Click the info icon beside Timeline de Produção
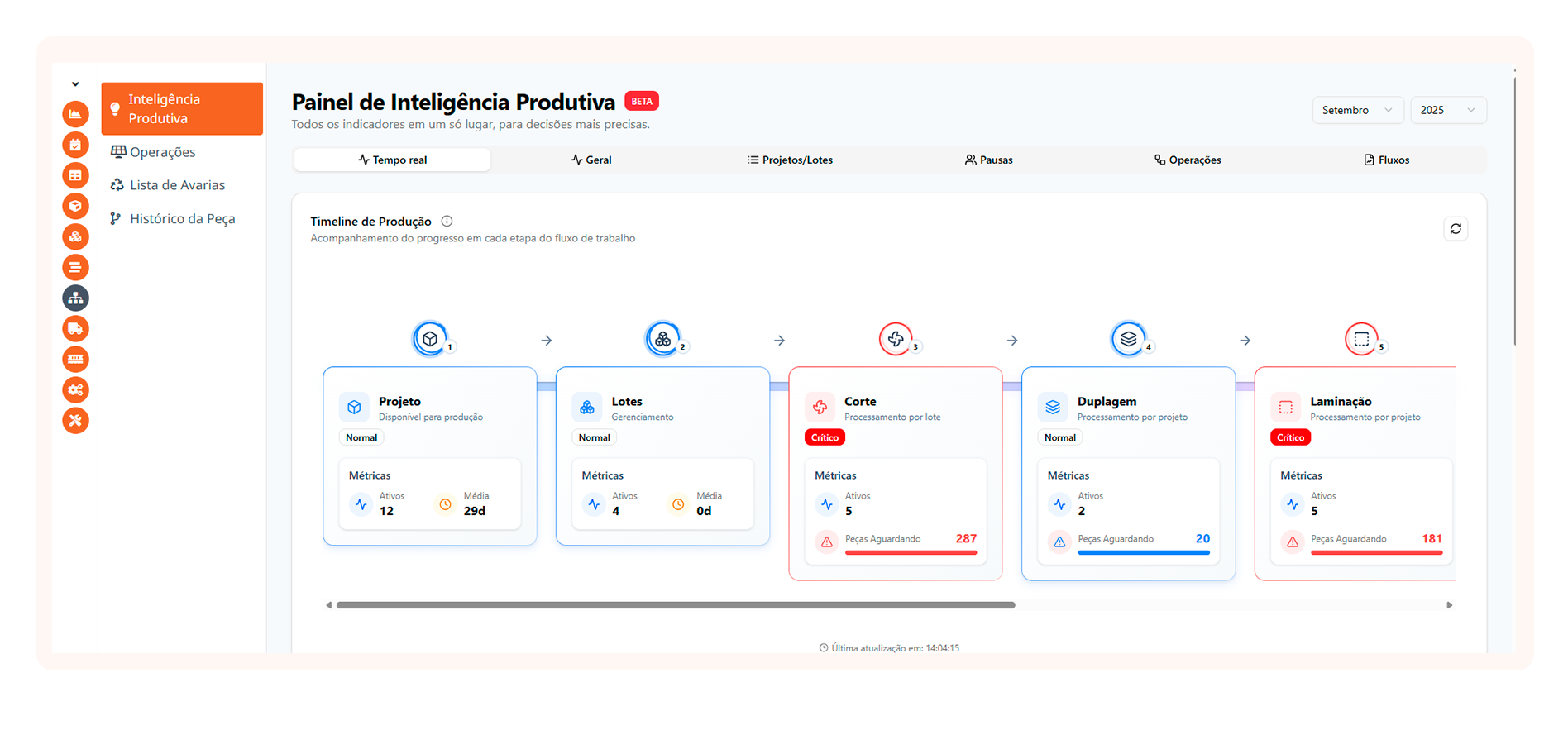Viewport: 1568px width, 730px height. point(447,222)
